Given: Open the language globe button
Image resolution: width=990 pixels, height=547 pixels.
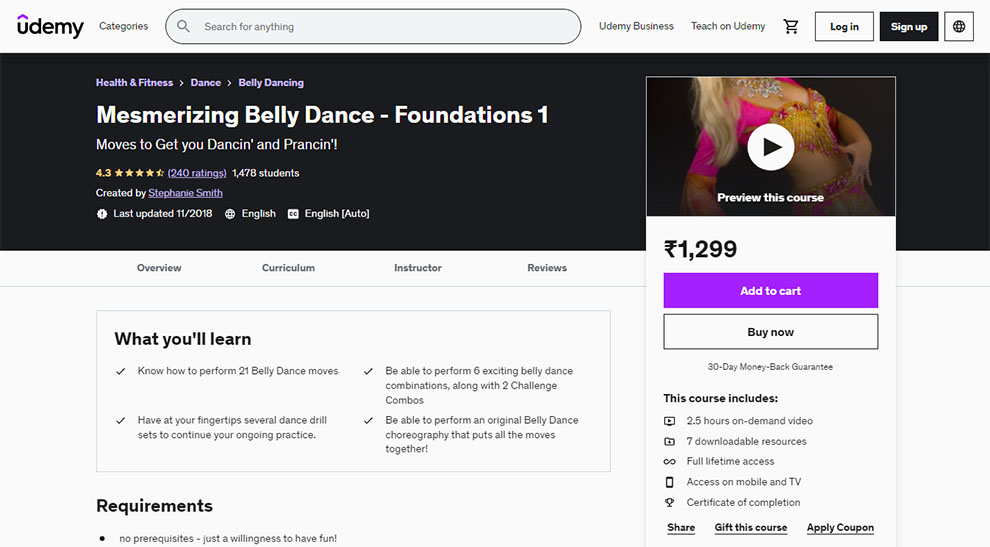Looking at the screenshot, I should pyautogui.click(x=959, y=27).
